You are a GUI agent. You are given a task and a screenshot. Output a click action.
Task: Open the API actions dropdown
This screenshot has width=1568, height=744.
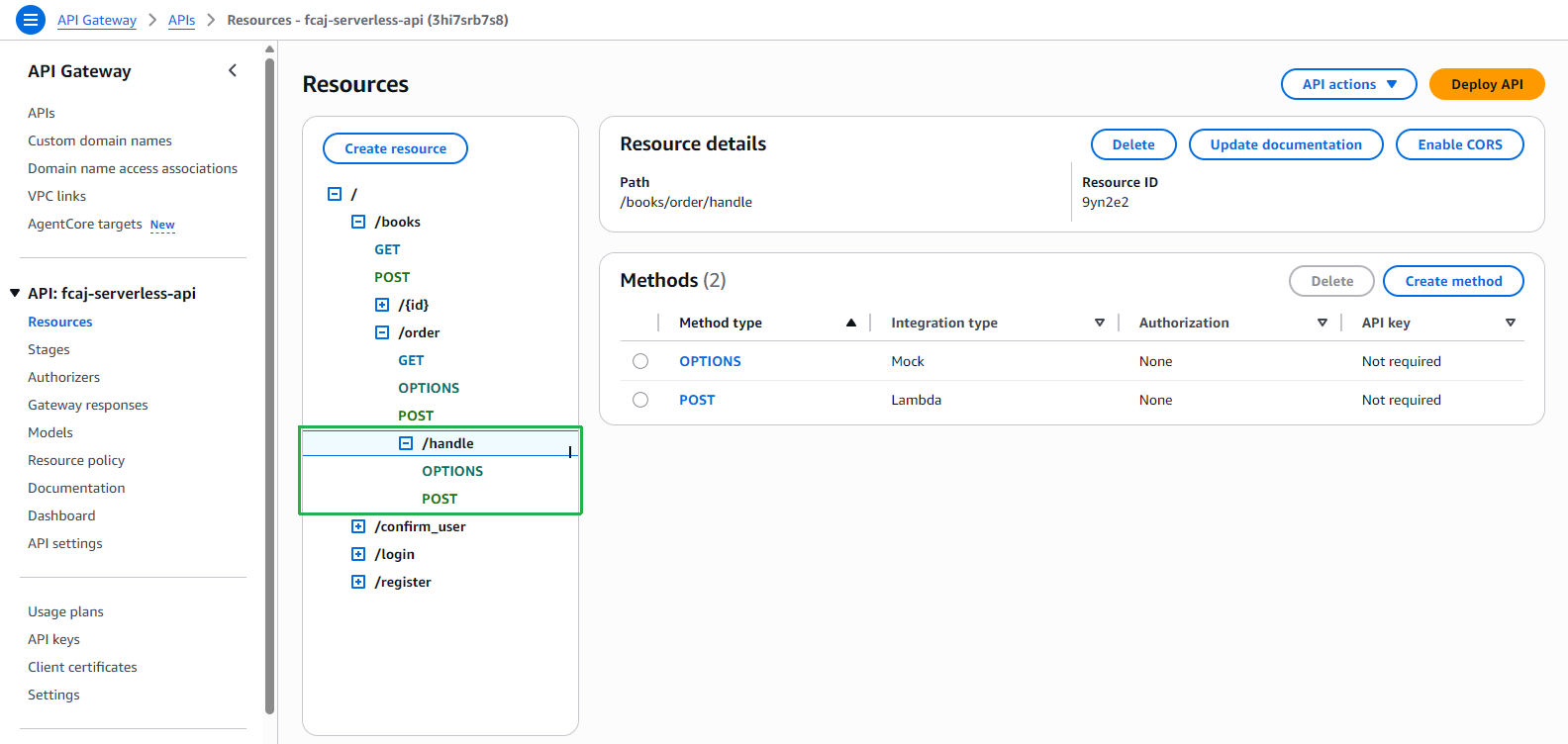click(x=1348, y=84)
